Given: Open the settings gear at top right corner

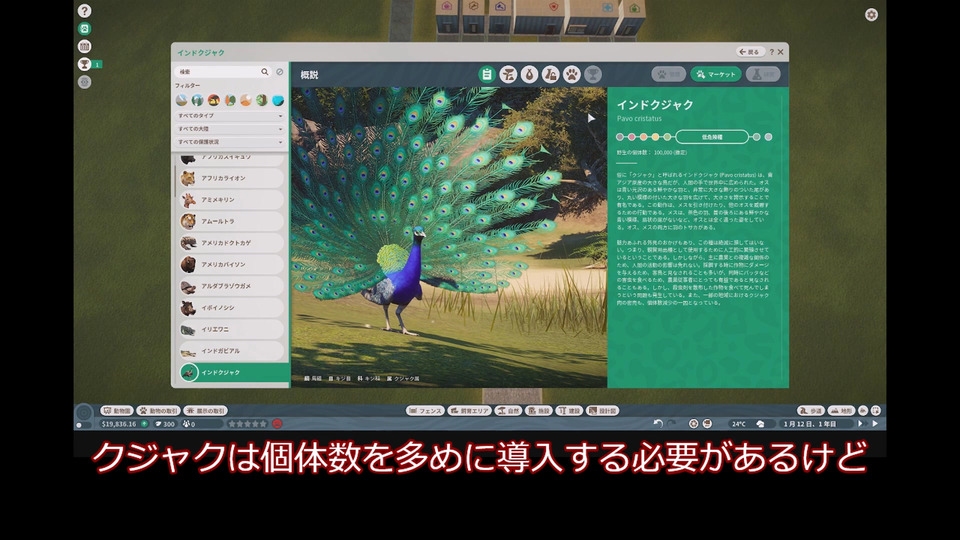Looking at the screenshot, I should 871,15.
